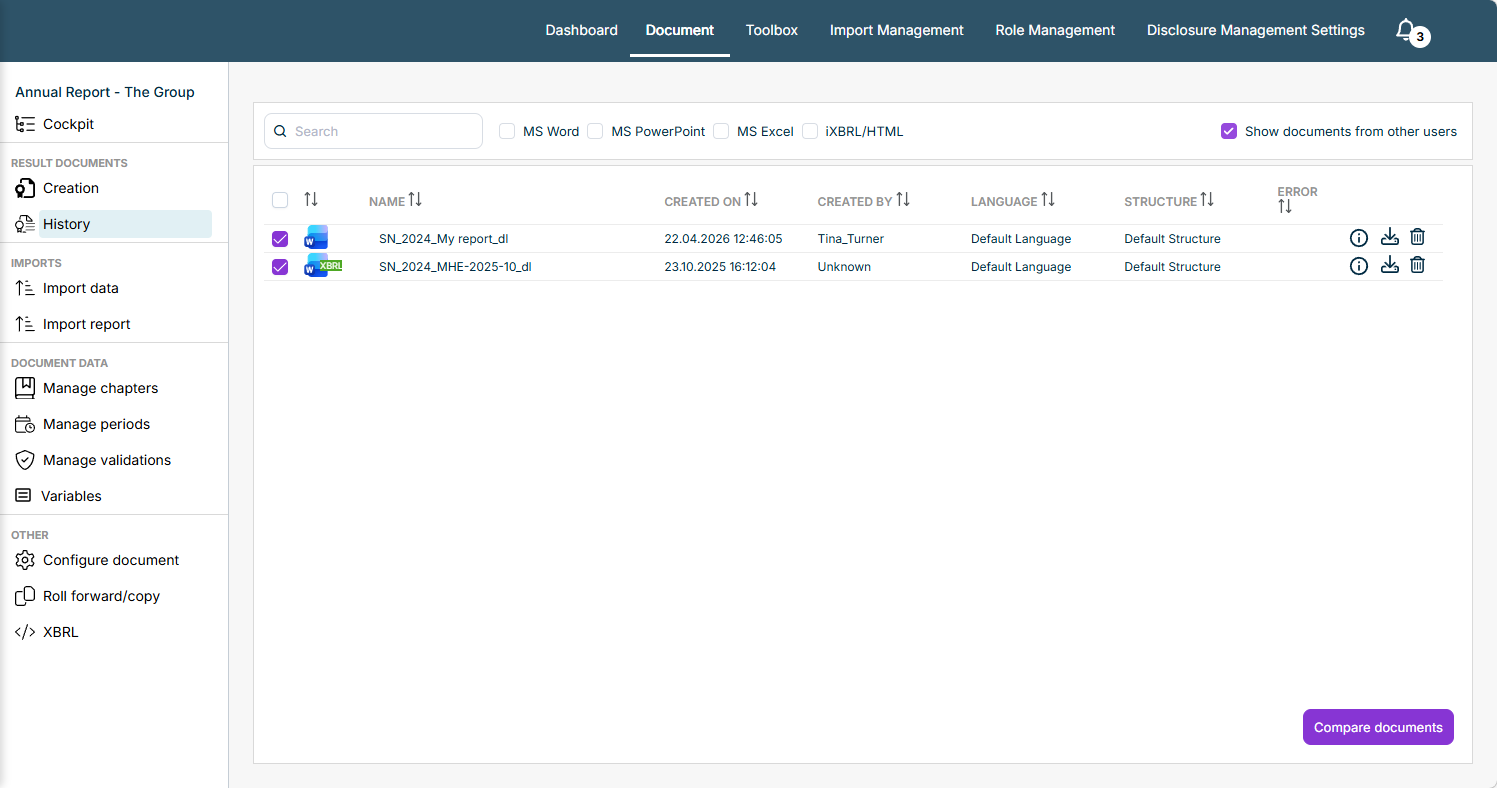Viewport: 1497px width, 788px height.
Task: Open the Roll forward/copy link
Action: 101,596
